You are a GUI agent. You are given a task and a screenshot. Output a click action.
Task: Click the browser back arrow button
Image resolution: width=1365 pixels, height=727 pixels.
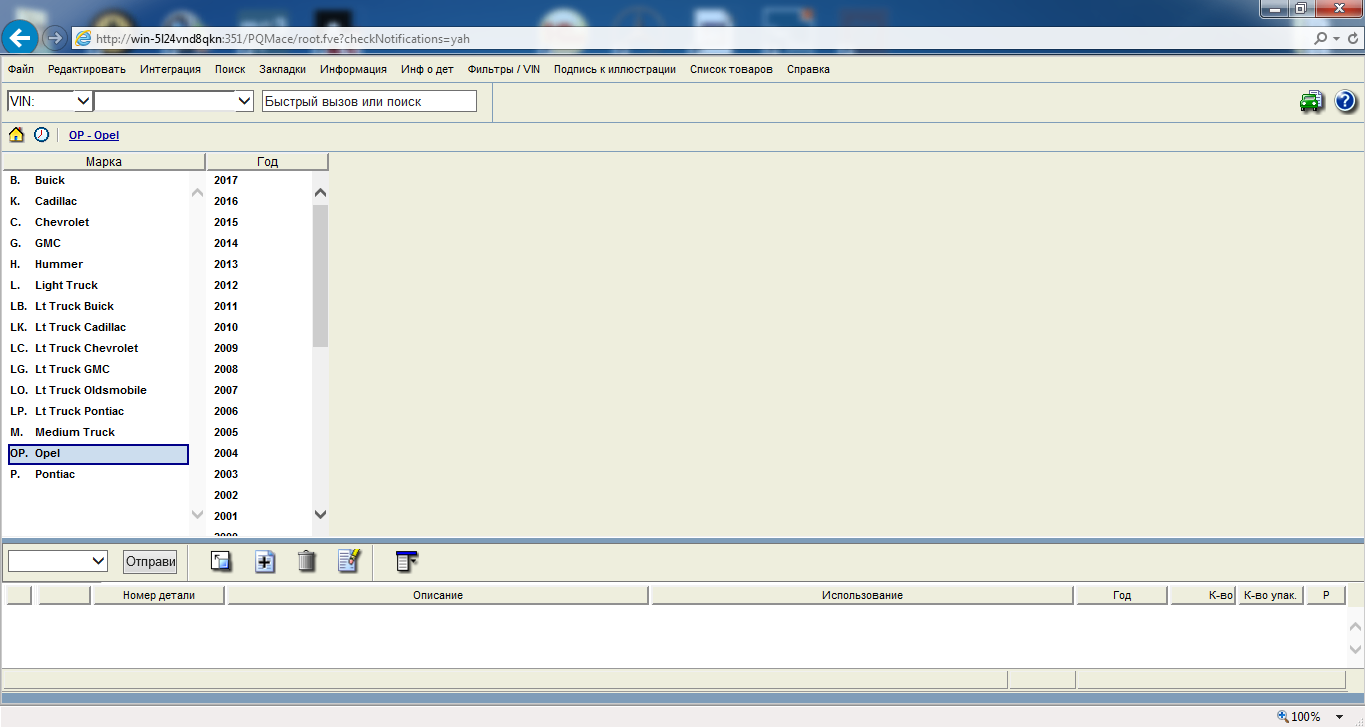[21, 38]
